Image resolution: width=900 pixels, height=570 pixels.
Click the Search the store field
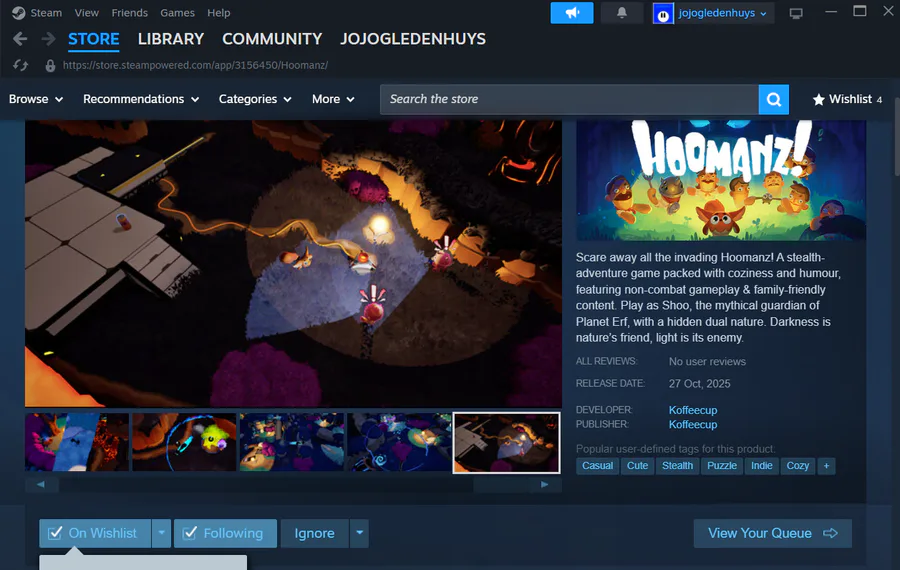569,99
